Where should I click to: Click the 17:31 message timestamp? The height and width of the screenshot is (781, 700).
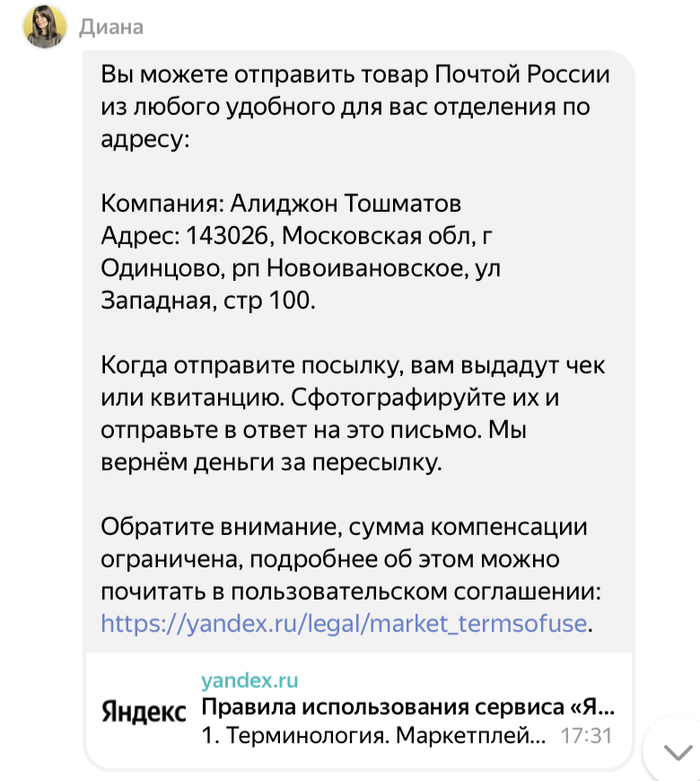coord(585,737)
